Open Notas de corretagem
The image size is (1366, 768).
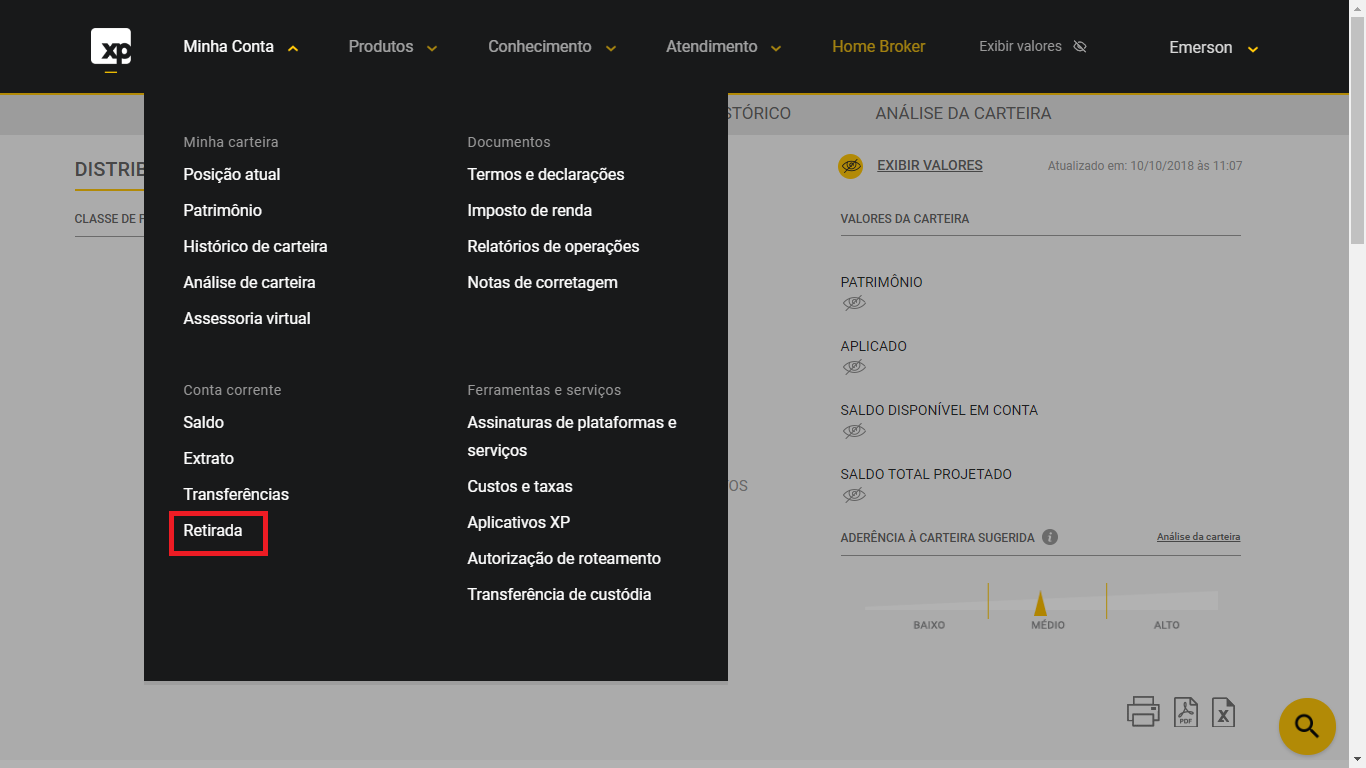click(542, 282)
